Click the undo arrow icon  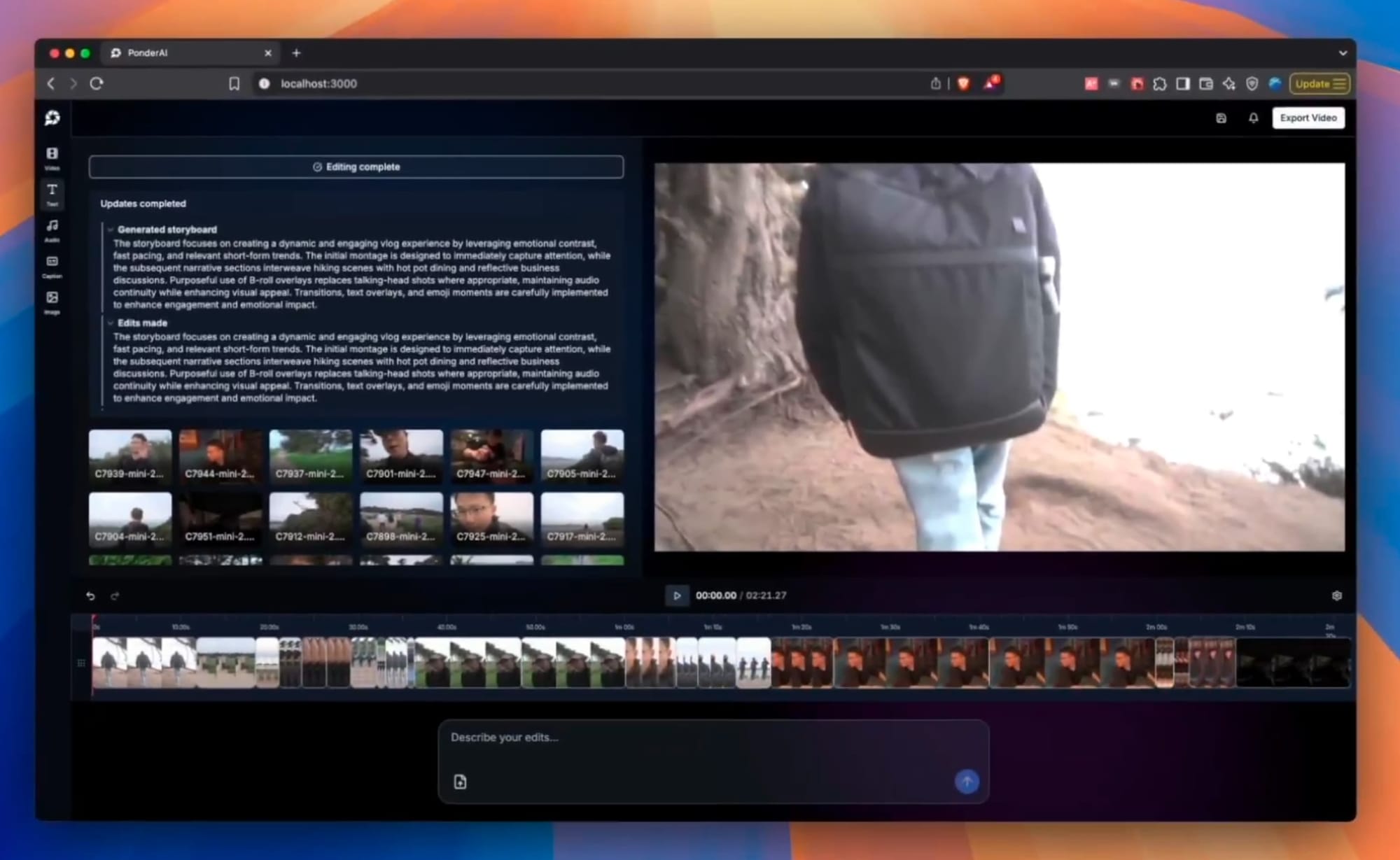[x=90, y=595]
